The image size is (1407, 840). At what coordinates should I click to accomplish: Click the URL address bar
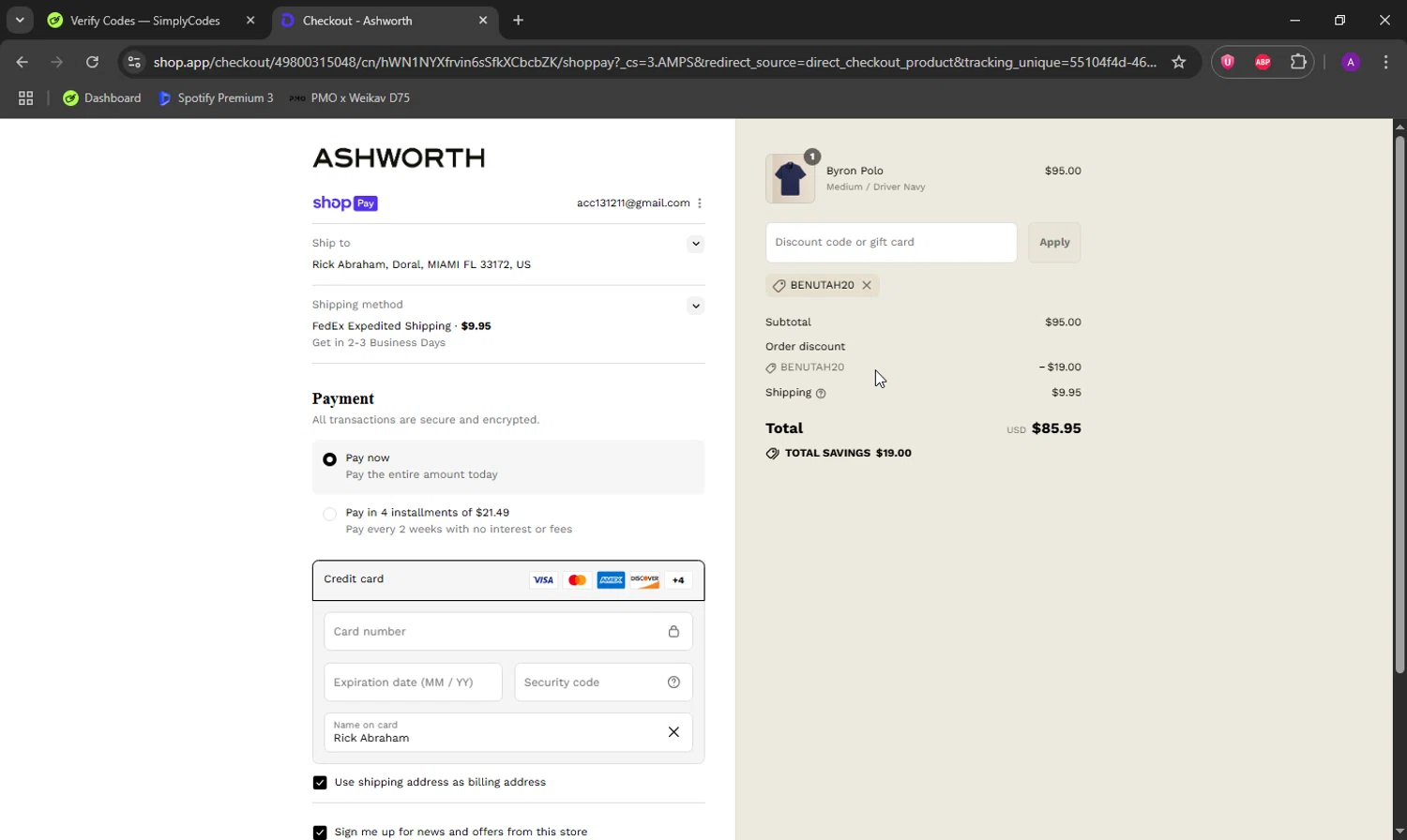pos(655,62)
